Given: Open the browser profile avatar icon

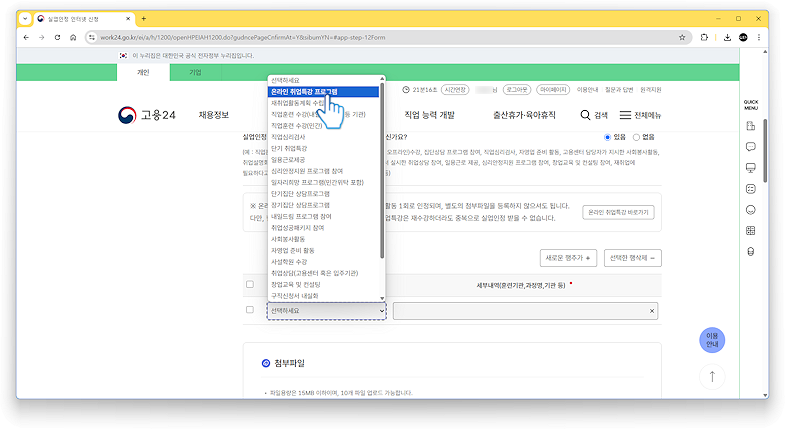Looking at the screenshot, I should (x=743, y=38).
